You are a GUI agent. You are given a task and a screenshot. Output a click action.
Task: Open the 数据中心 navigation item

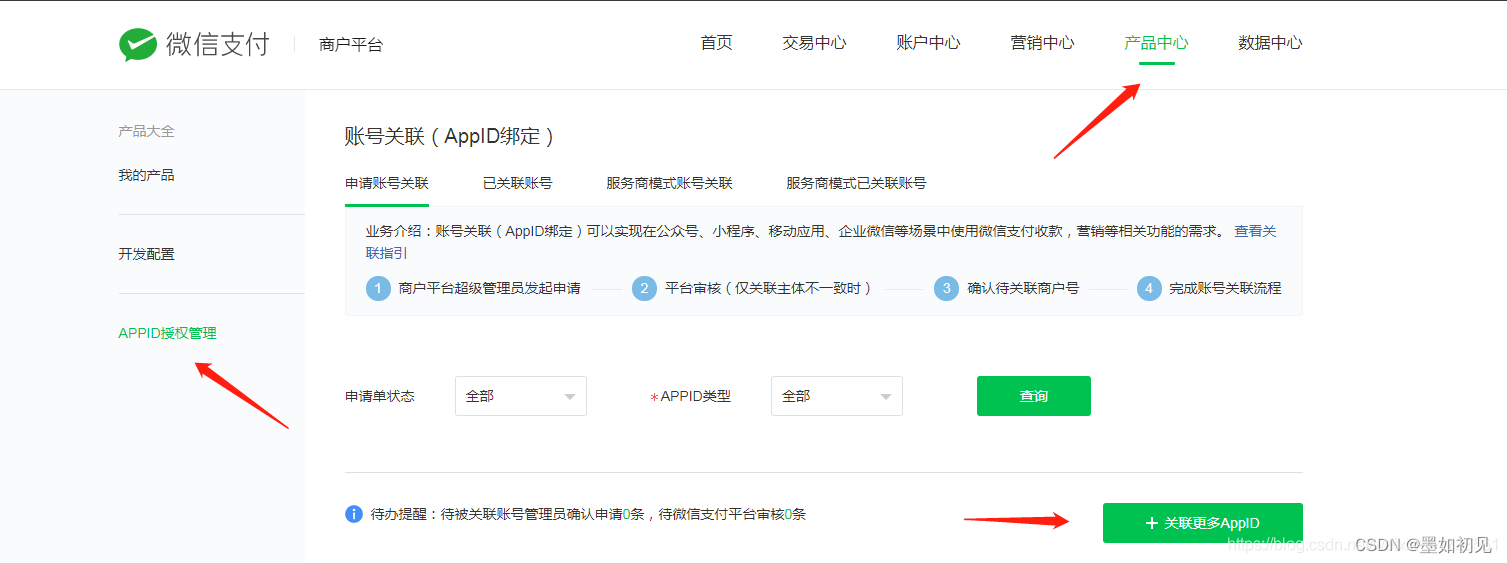(x=1270, y=43)
